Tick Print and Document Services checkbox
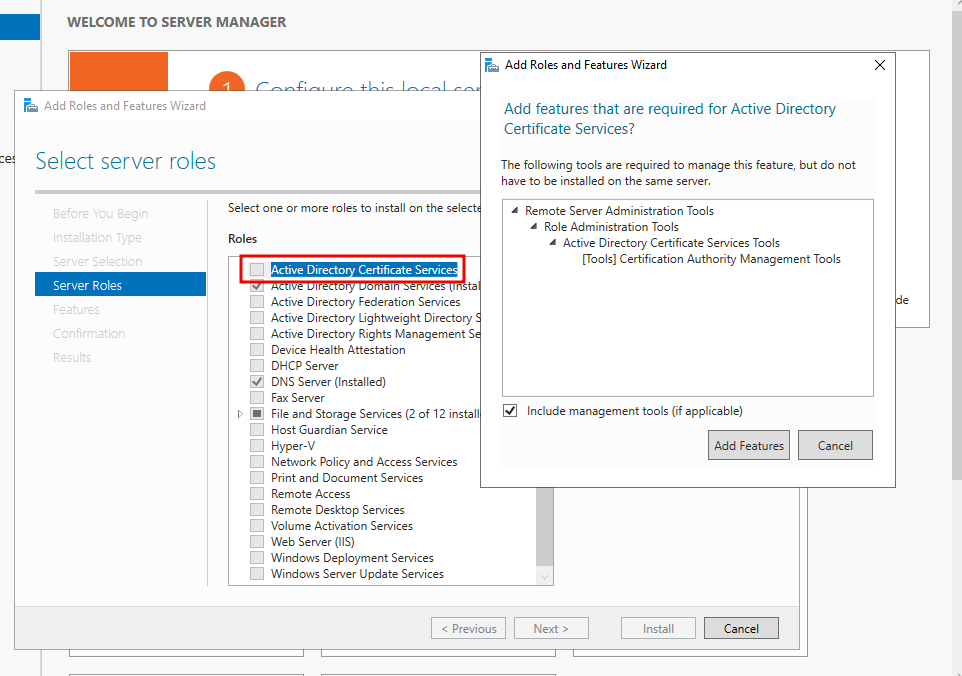Viewport: 962px width, 676px height. 257,478
